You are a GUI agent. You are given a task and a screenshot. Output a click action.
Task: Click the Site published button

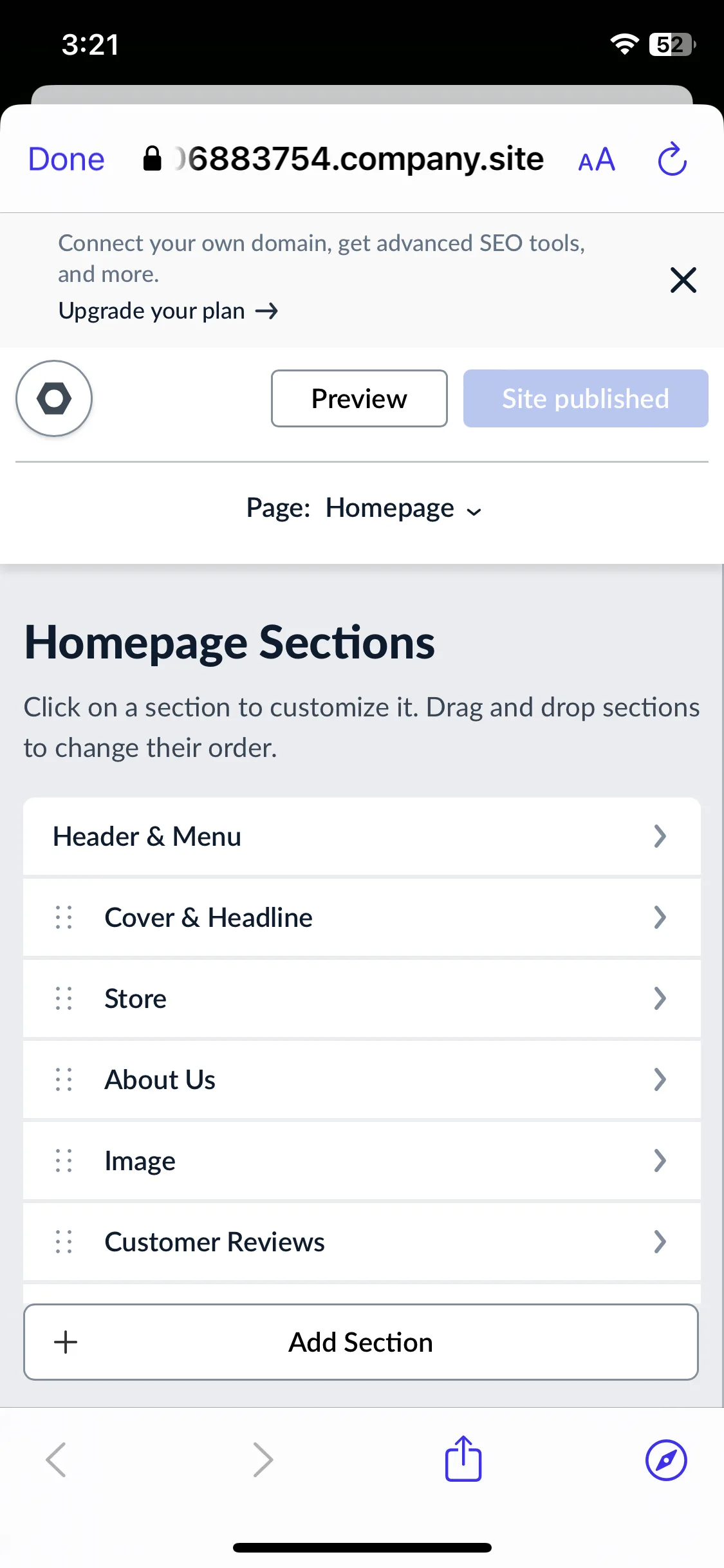[x=586, y=398]
